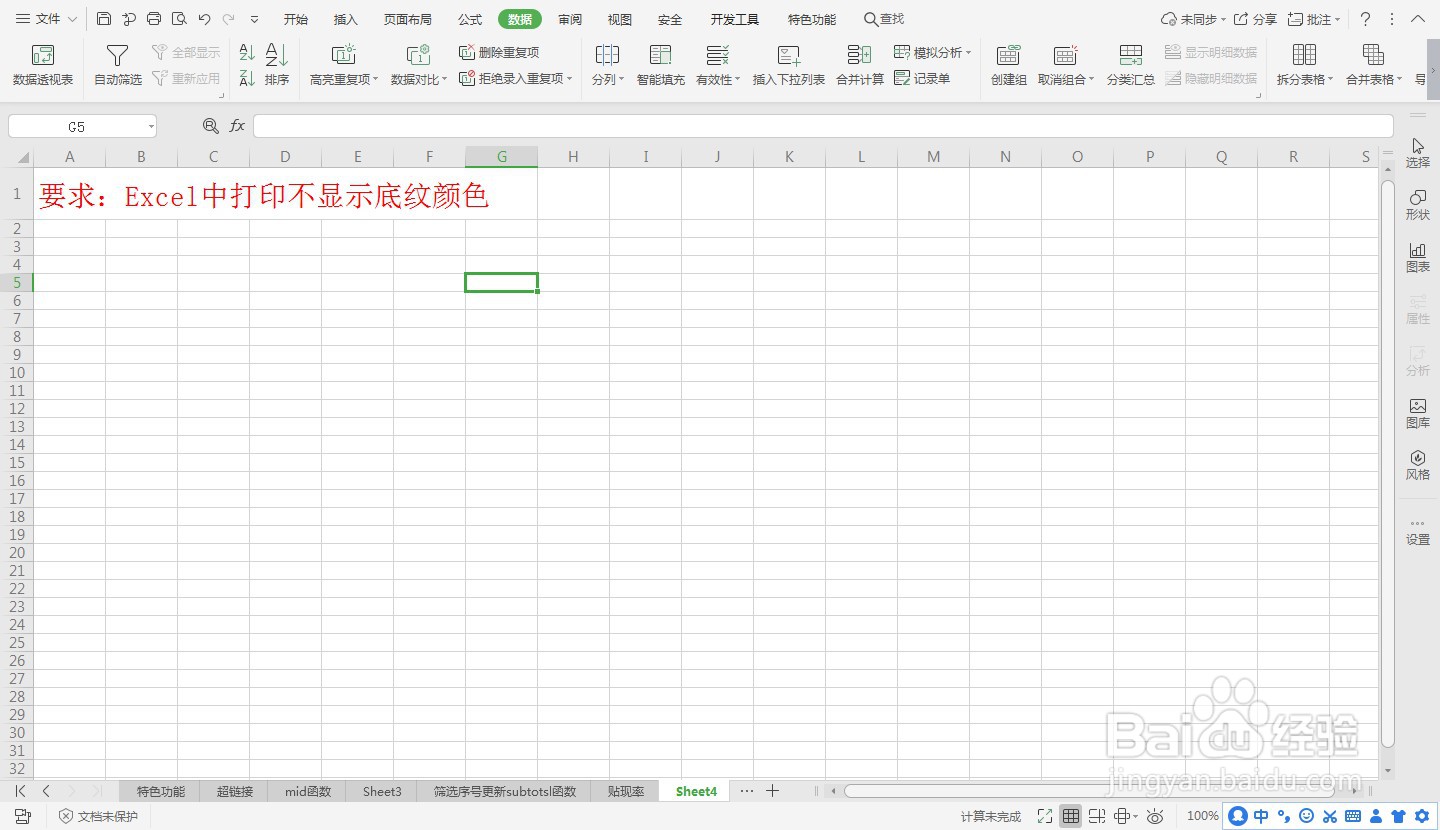The image size is (1440, 830).
Task: Expand the What-If Analysis (模拟分析) dropdown
Action: 968,53
